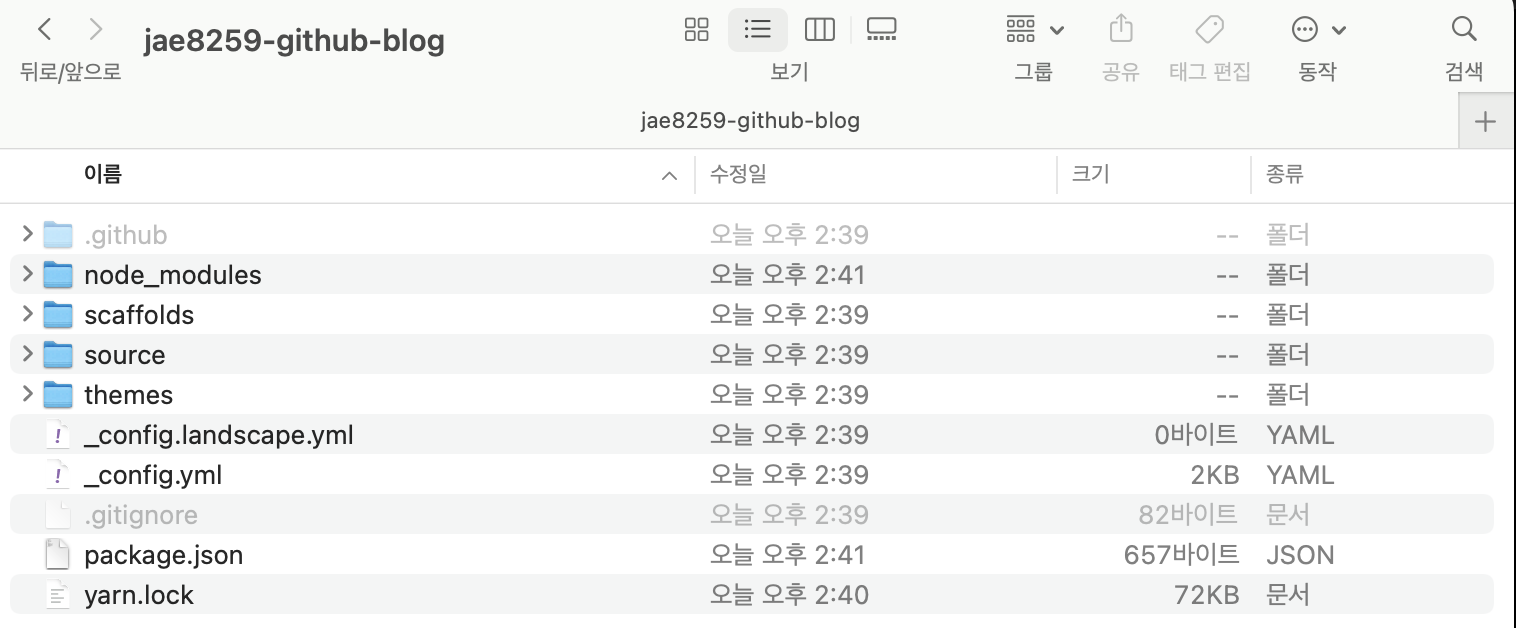Select the jae8259-github-blog tab
The height and width of the screenshot is (628, 1516).
pyautogui.click(x=750, y=121)
